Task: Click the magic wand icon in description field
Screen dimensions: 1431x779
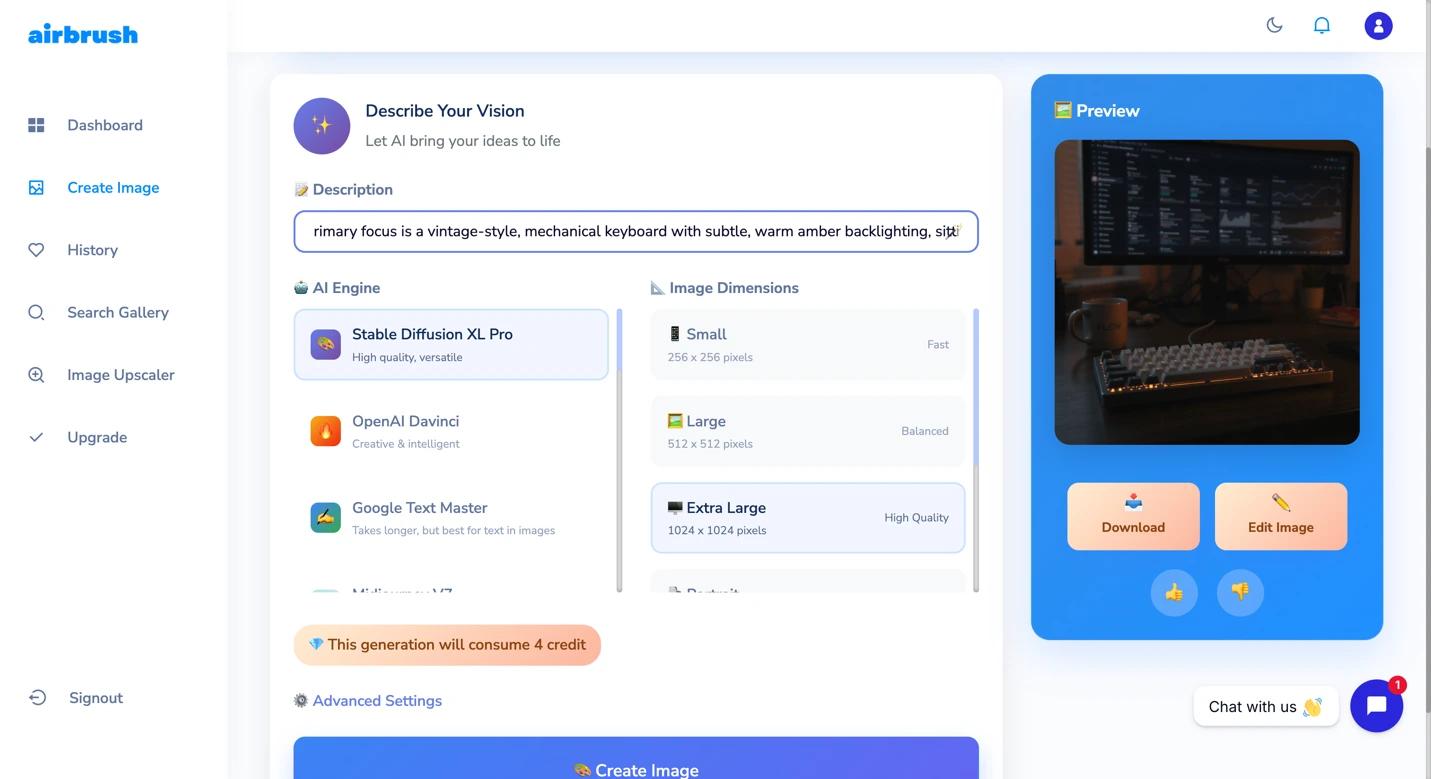Action: (953, 231)
